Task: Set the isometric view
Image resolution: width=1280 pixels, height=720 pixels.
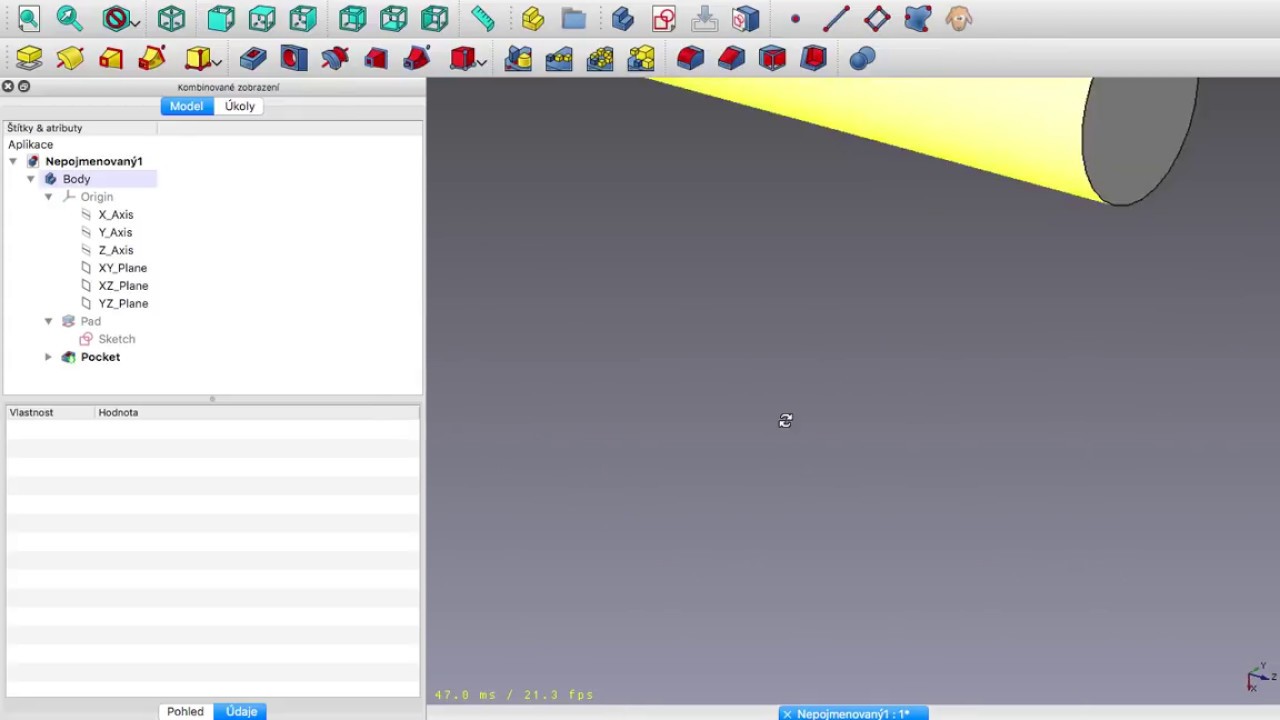Action: click(x=171, y=18)
